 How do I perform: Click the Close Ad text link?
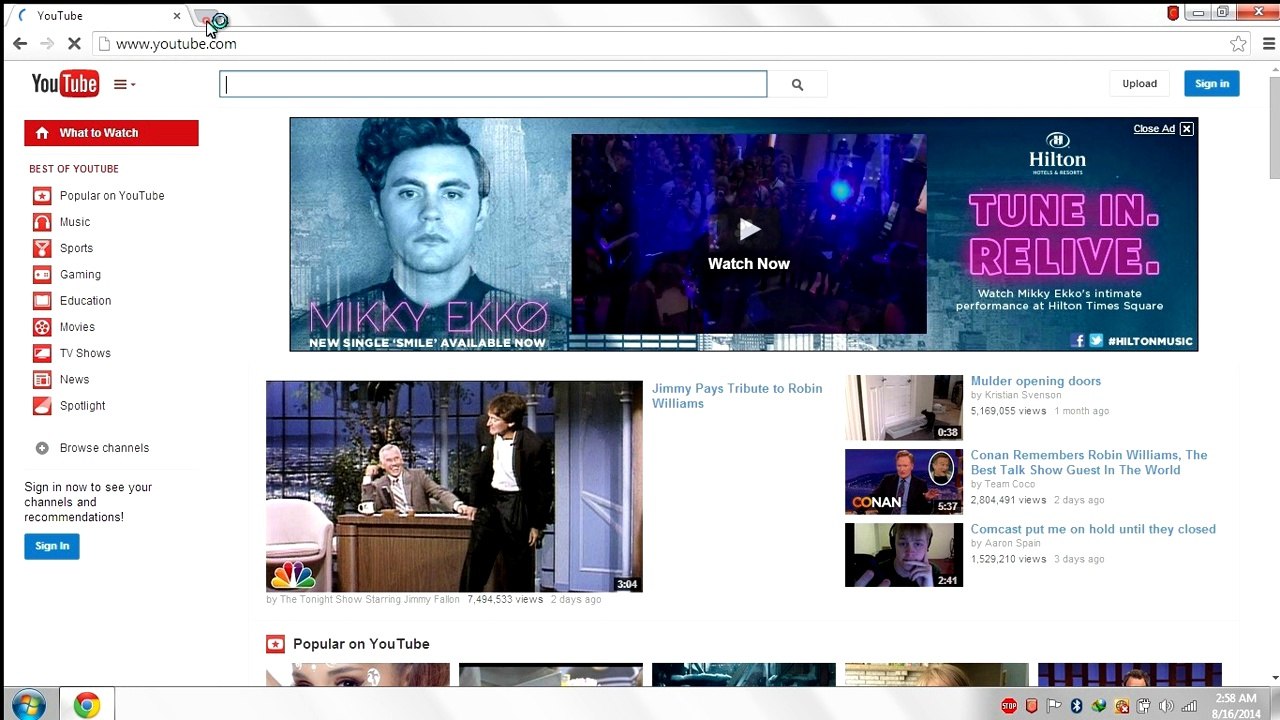pyautogui.click(x=1154, y=129)
